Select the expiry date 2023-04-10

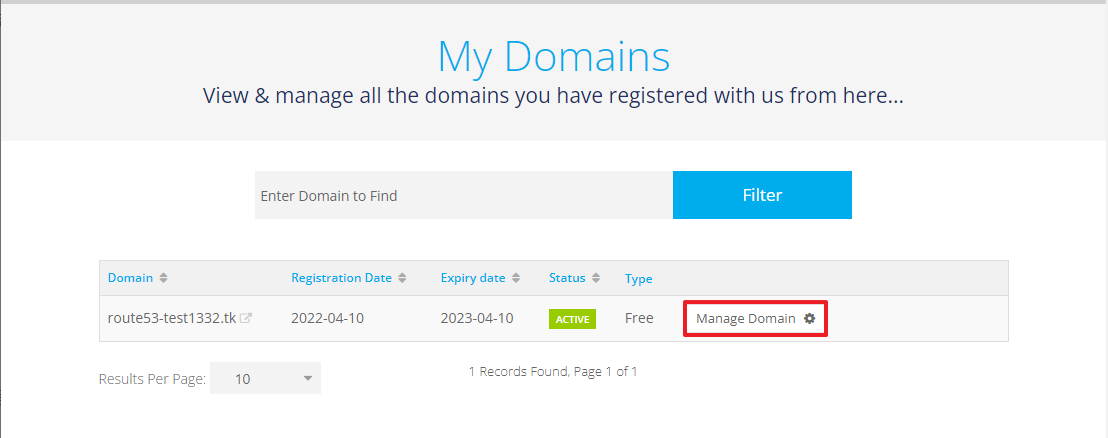pos(477,318)
